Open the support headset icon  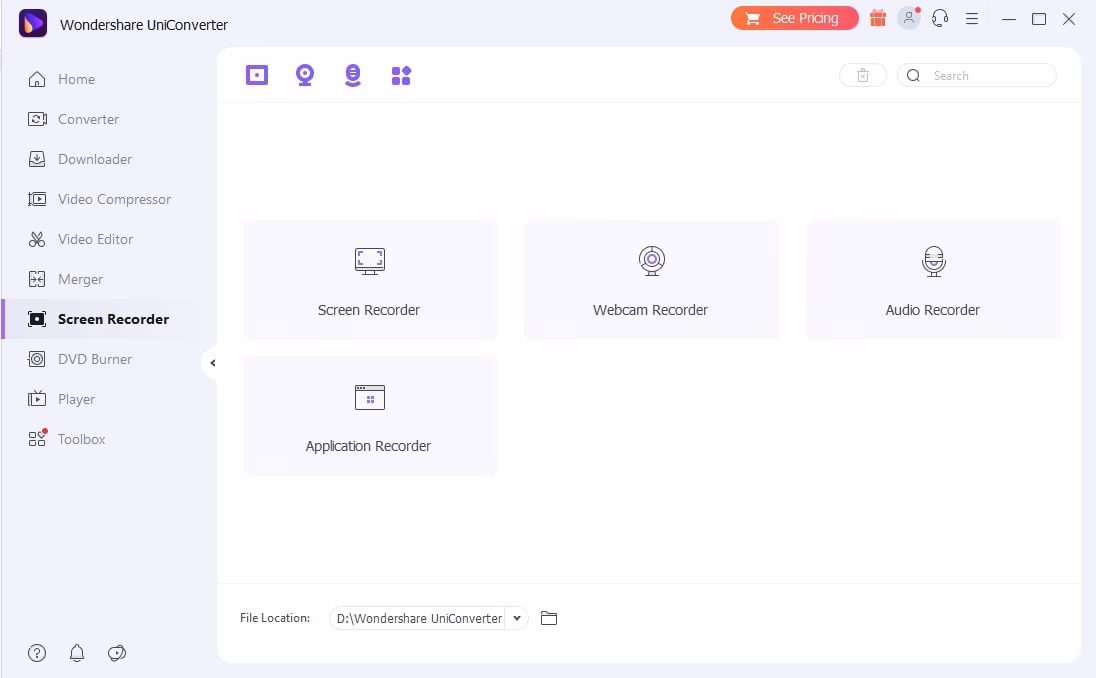[940, 18]
